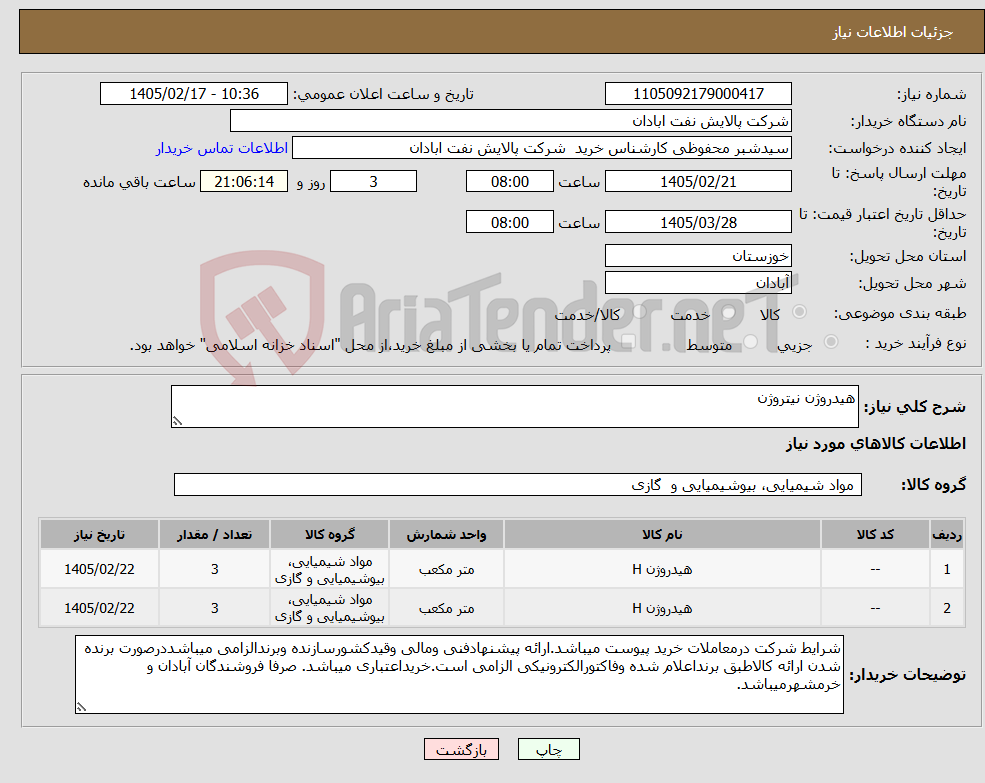The width and height of the screenshot is (985, 783).
Task: Click the response deadline date 1405/02/21
Action: (698, 182)
